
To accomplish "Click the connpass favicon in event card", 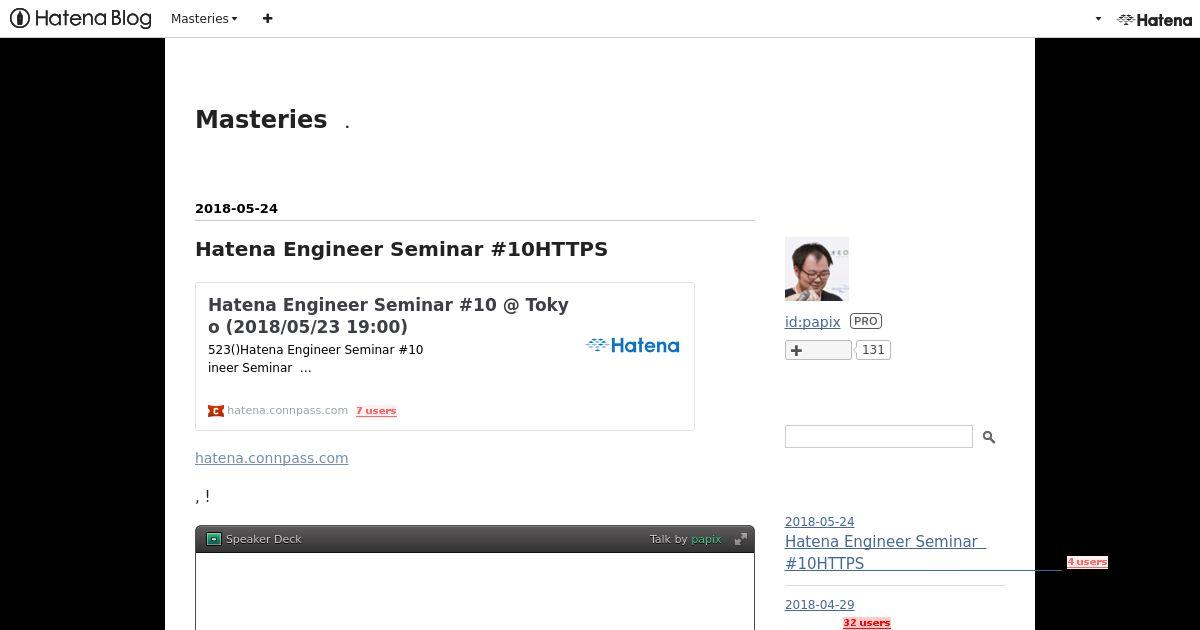I will click(215, 411).
